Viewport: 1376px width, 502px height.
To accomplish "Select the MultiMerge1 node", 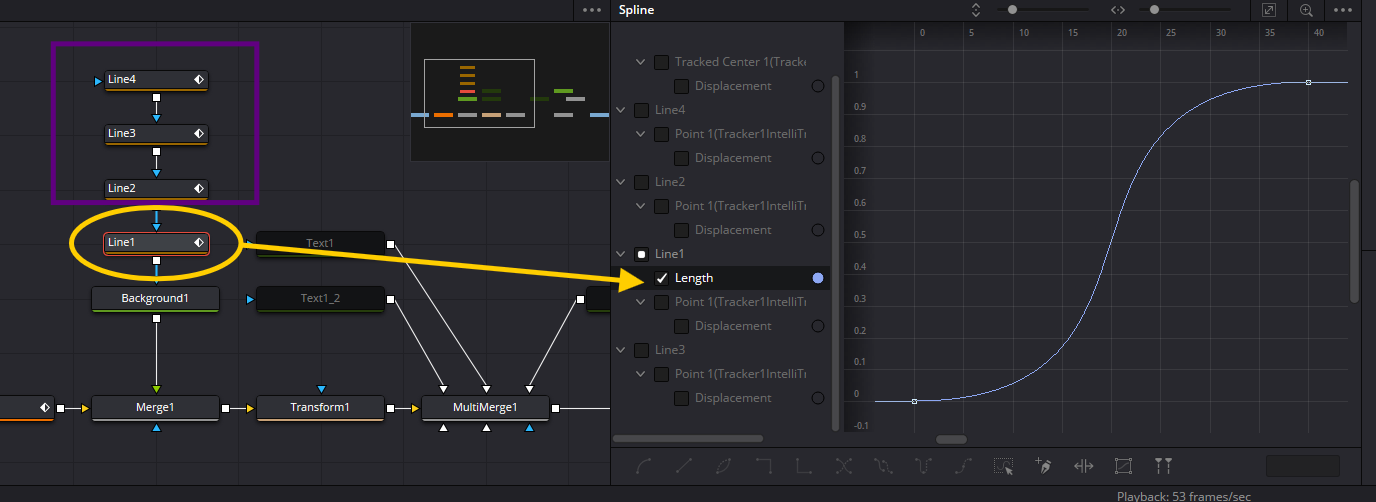I will pyautogui.click(x=485, y=407).
